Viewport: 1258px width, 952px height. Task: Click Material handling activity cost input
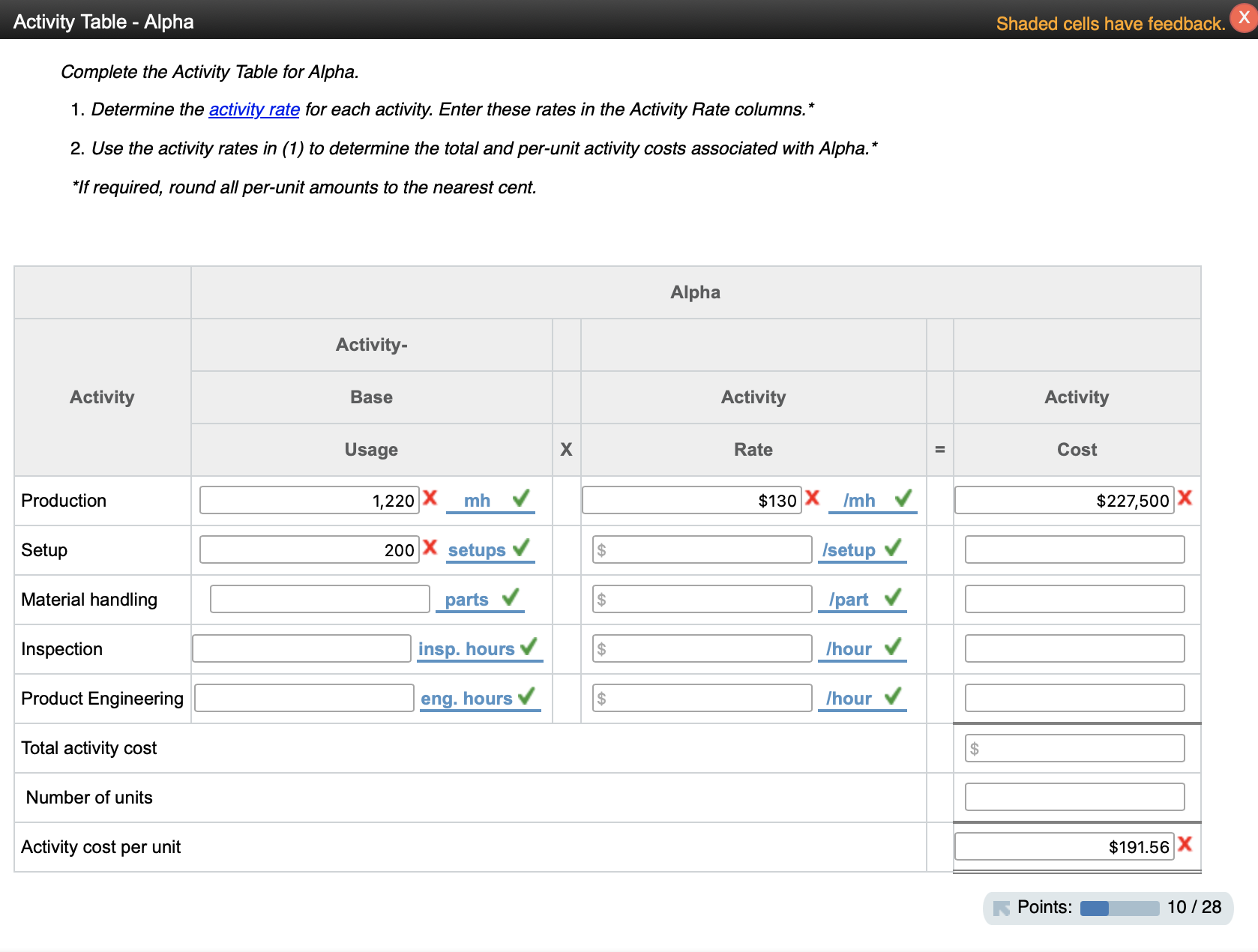pos(1075,599)
